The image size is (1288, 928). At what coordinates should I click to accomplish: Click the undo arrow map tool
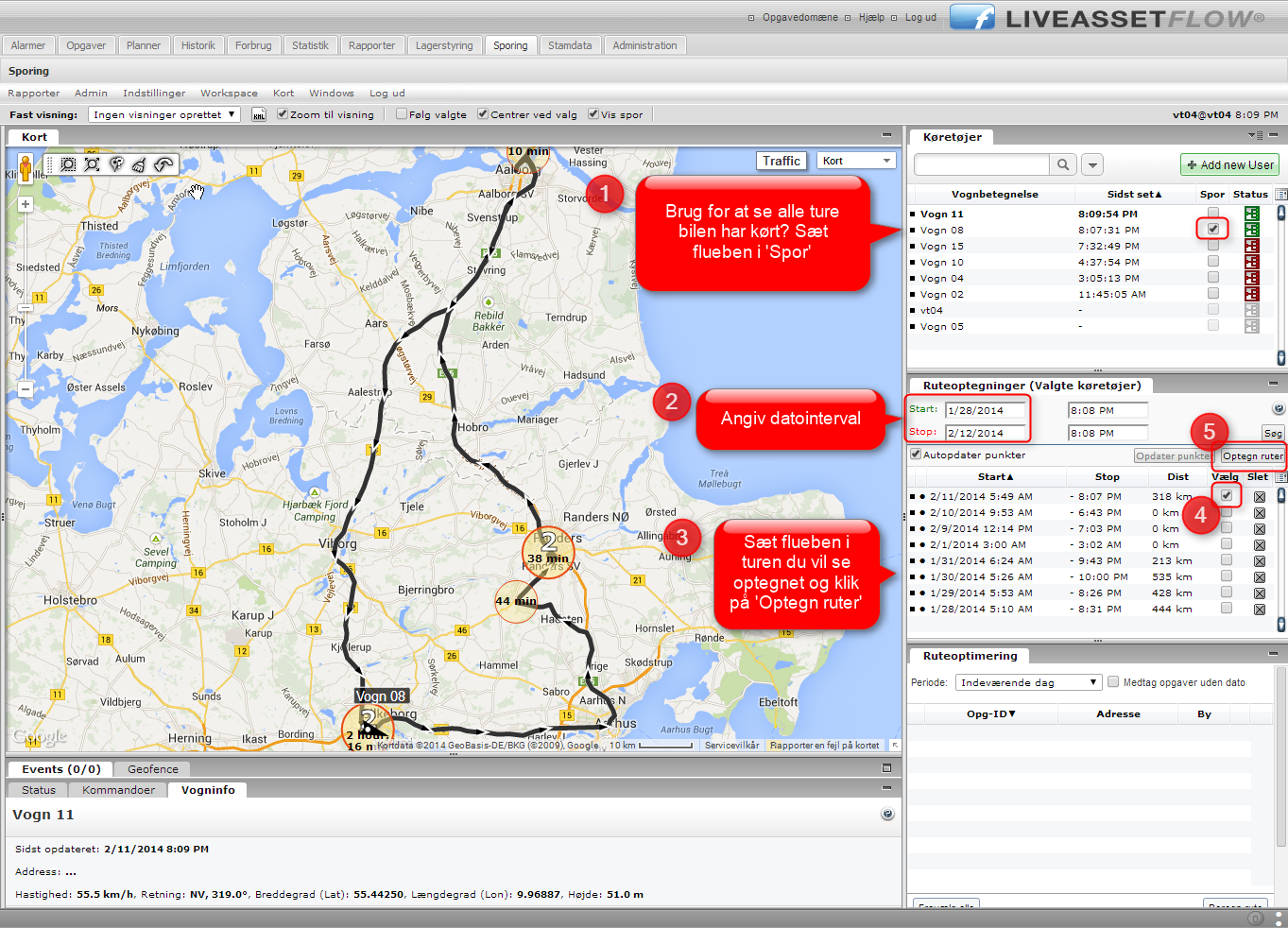coord(163,164)
